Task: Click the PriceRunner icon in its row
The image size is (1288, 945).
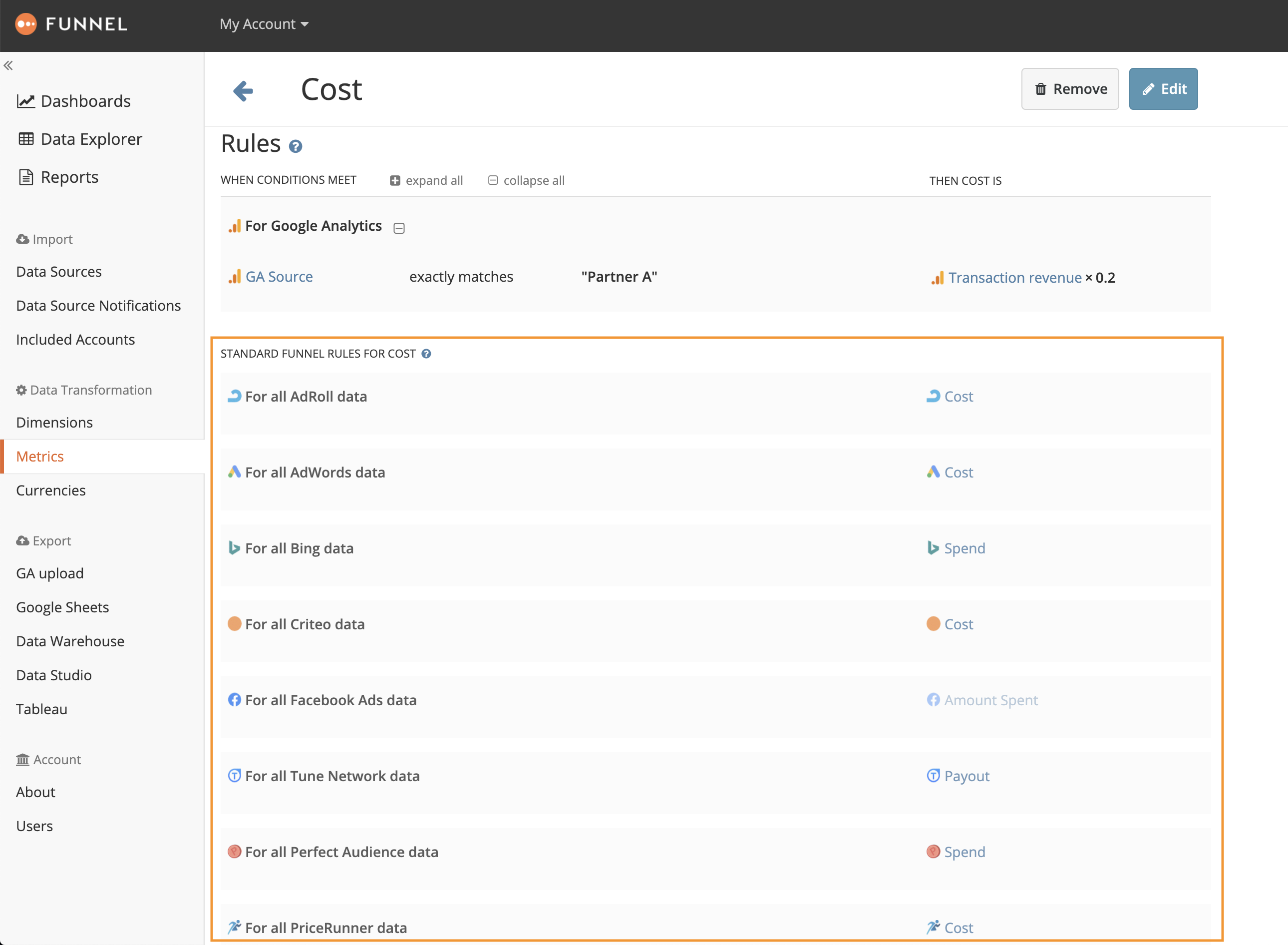Action: (x=235, y=927)
